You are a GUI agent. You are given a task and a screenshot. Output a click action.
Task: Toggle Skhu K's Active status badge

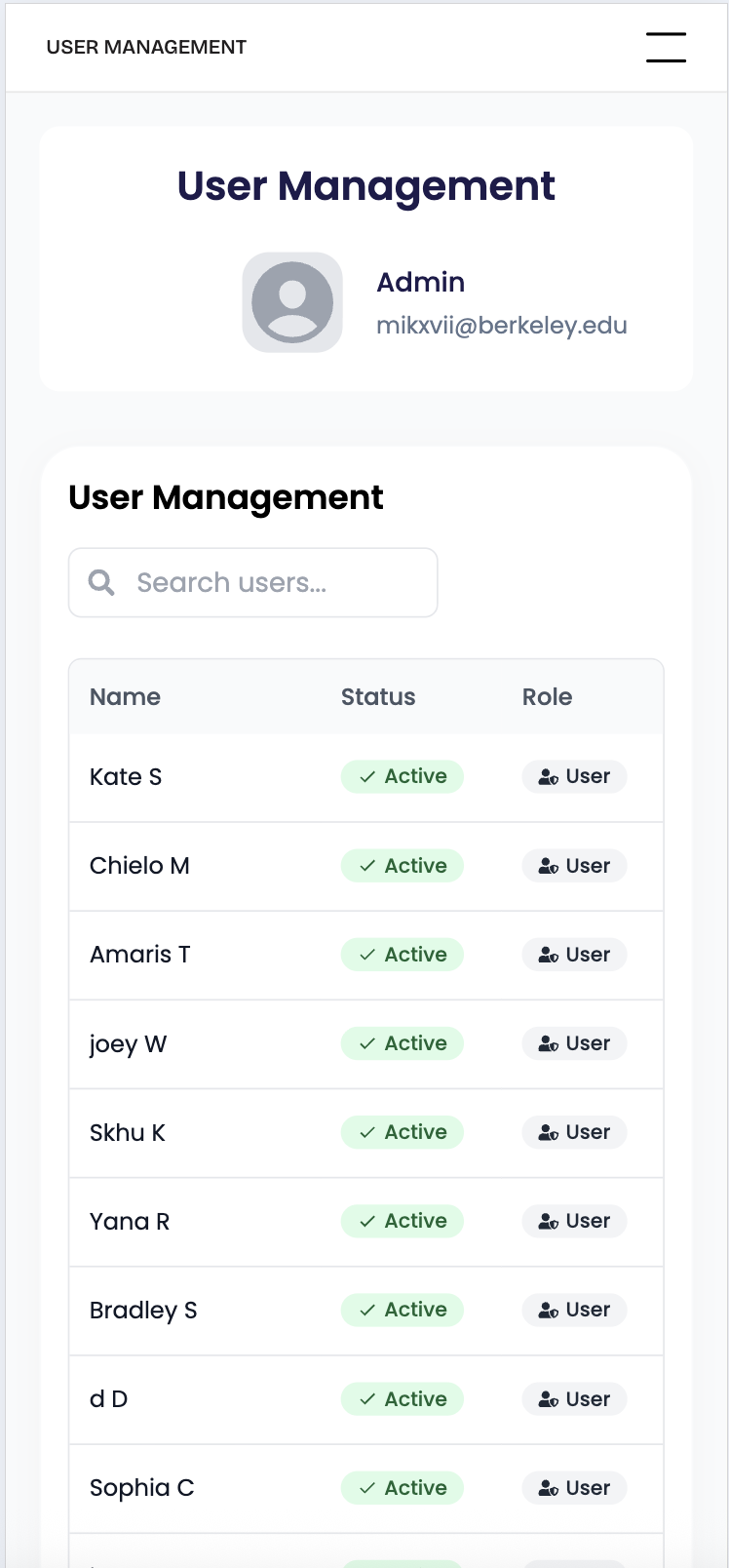pos(402,1132)
